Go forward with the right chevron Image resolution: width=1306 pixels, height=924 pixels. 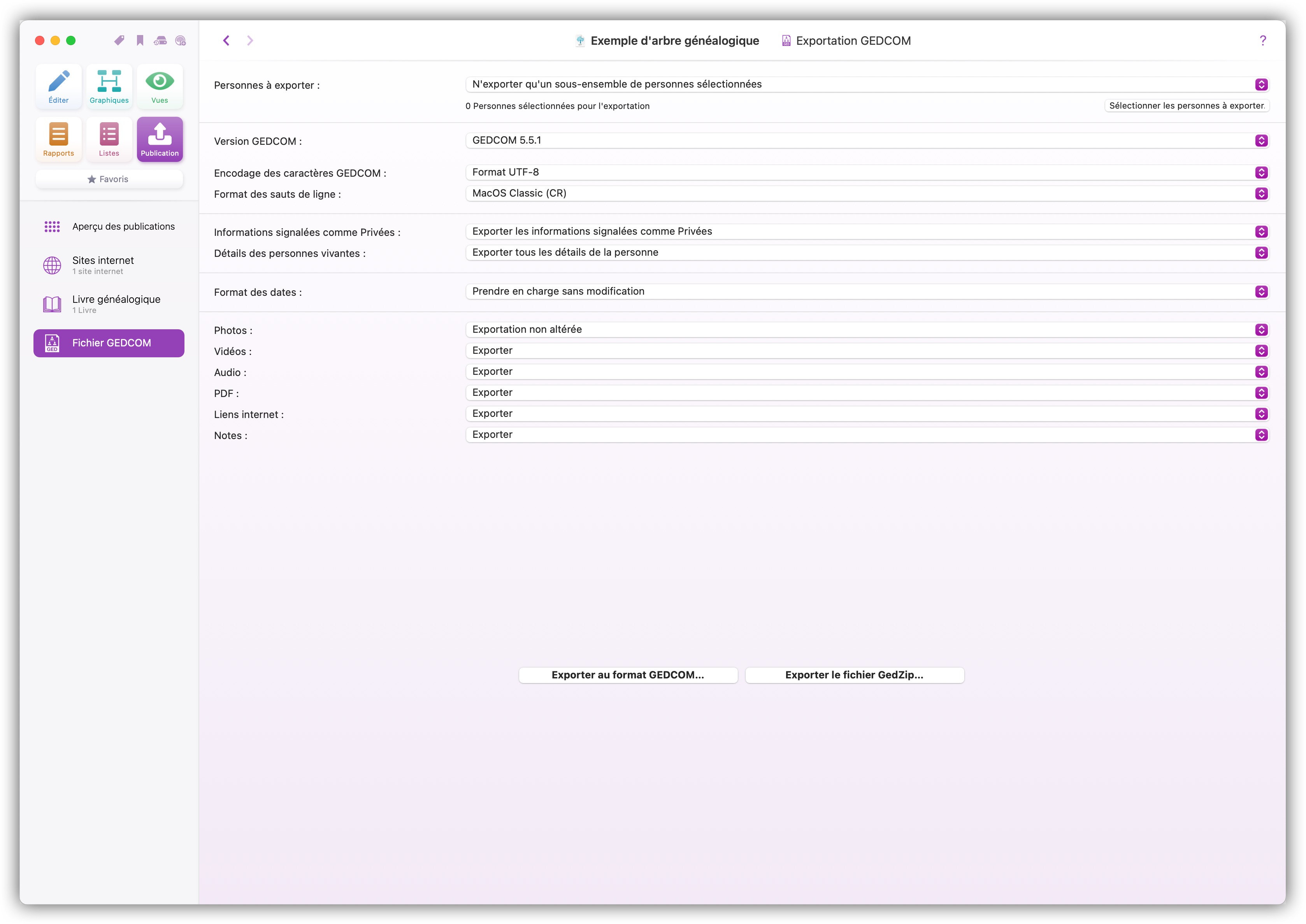(250, 40)
